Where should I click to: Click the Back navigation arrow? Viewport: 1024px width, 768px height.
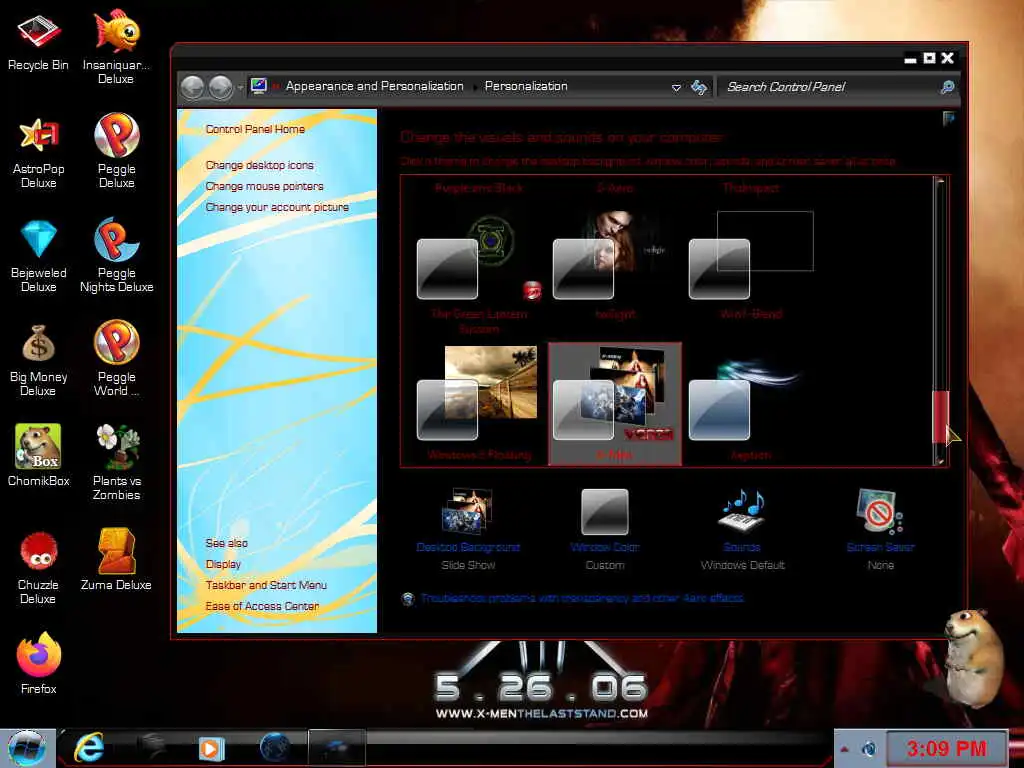[193, 87]
